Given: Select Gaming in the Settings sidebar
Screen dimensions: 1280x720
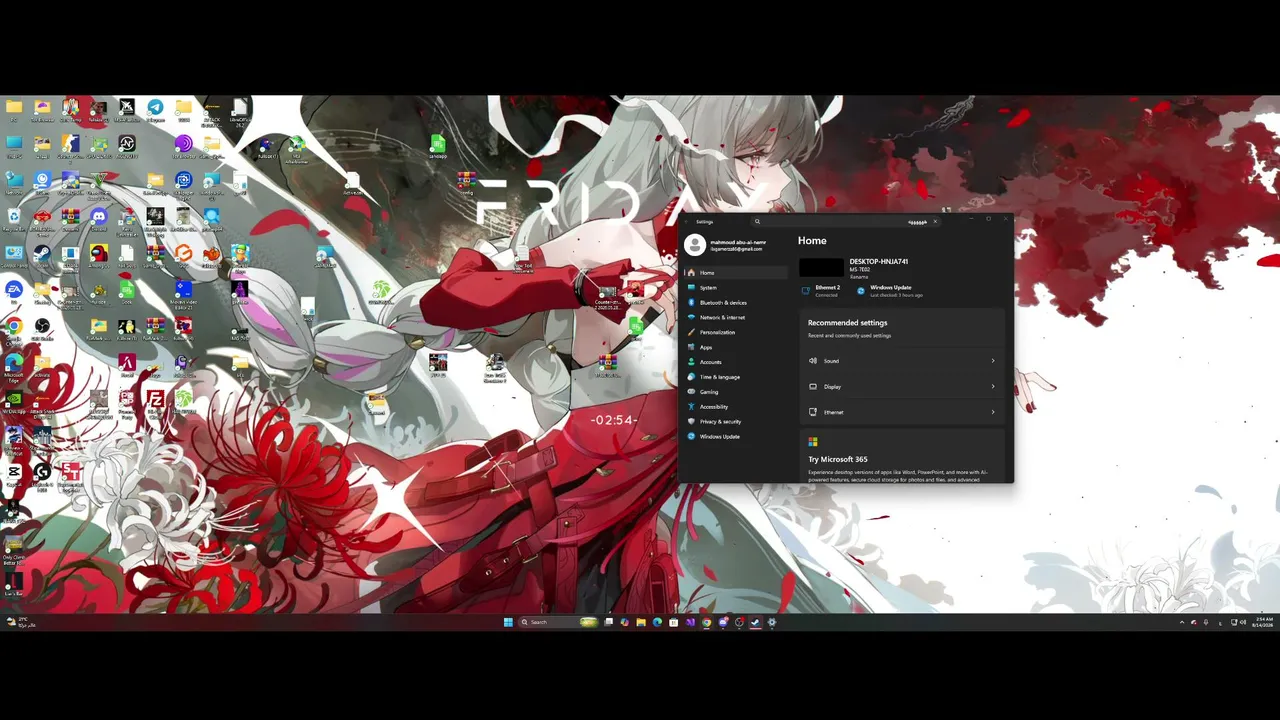Looking at the screenshot, I should point(736,392).
